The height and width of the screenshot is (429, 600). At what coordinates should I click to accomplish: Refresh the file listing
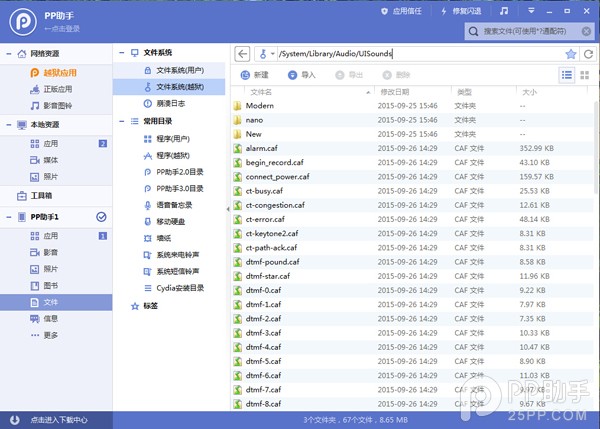[x=589, y=54]
